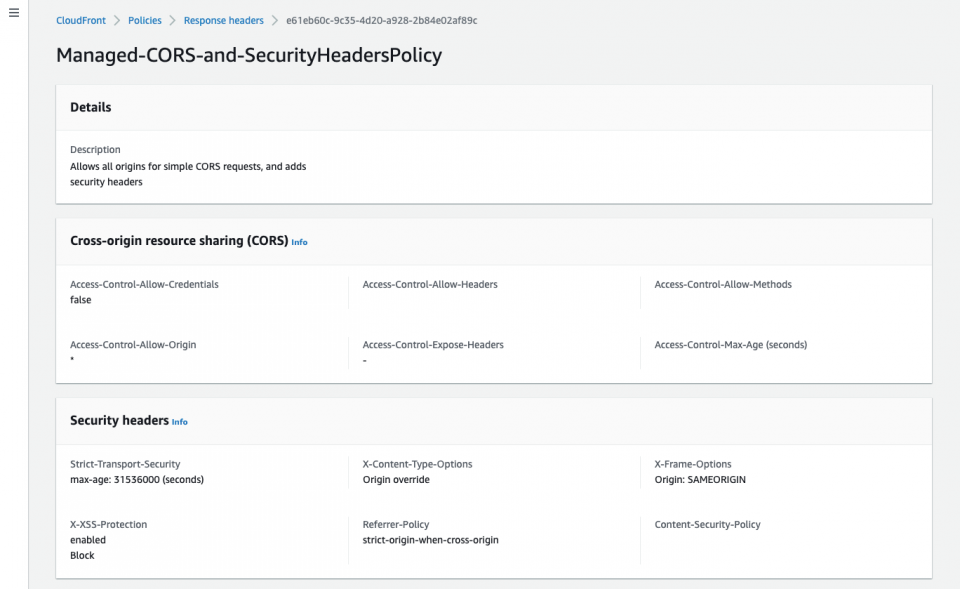Click the Referrer-Policy strict-origin-when-cross-origin value

click(x=430, y=539)
